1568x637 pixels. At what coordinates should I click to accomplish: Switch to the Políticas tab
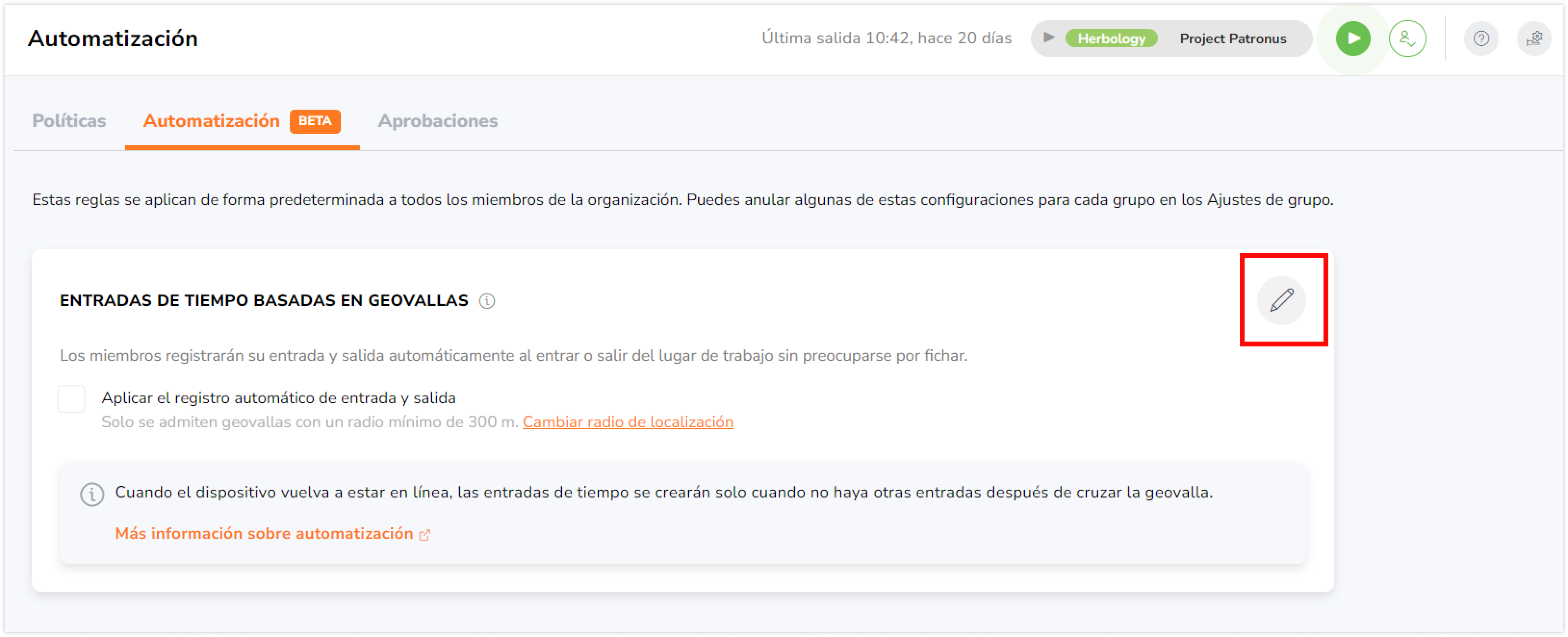[69, 120]
